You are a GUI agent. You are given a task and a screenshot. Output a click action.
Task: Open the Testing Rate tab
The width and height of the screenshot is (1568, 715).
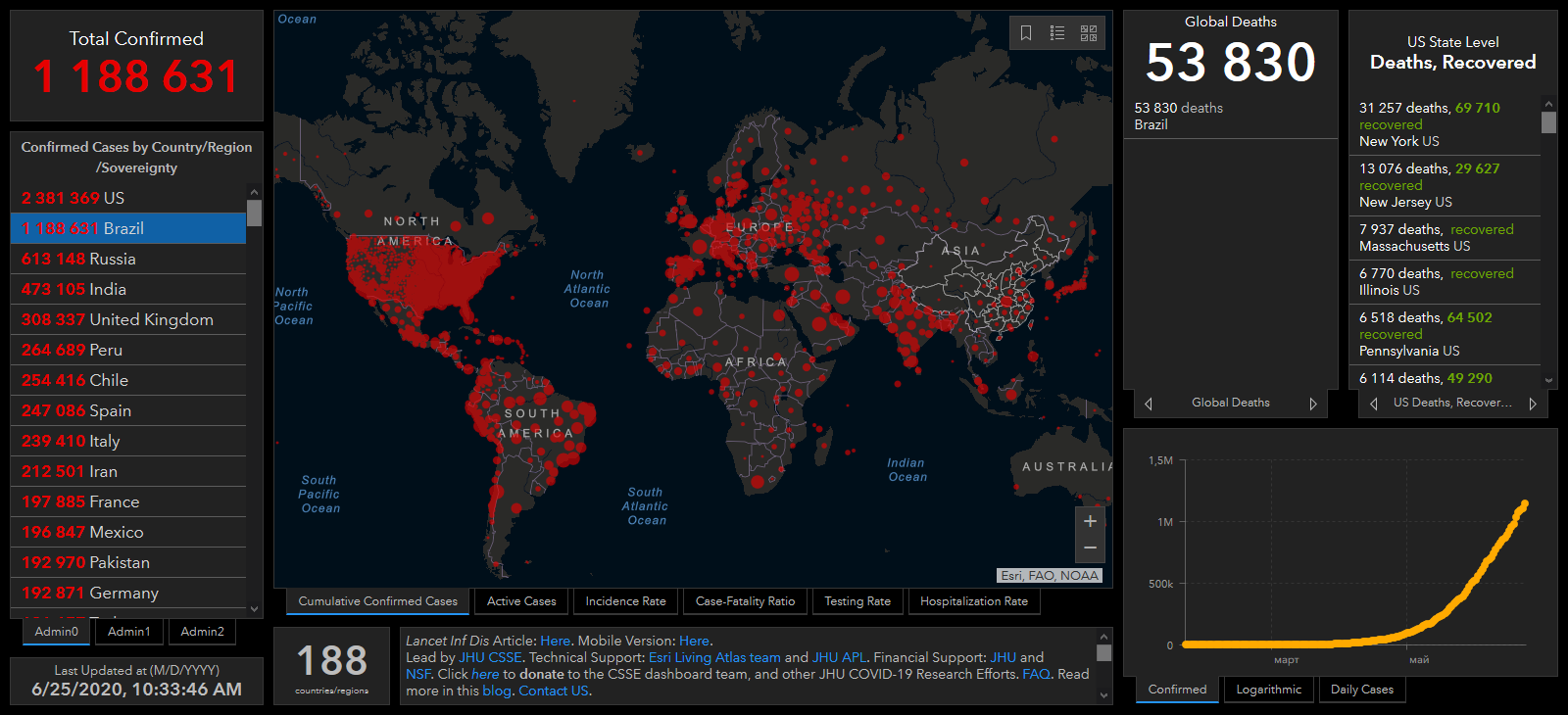click(x=857, y=601)
